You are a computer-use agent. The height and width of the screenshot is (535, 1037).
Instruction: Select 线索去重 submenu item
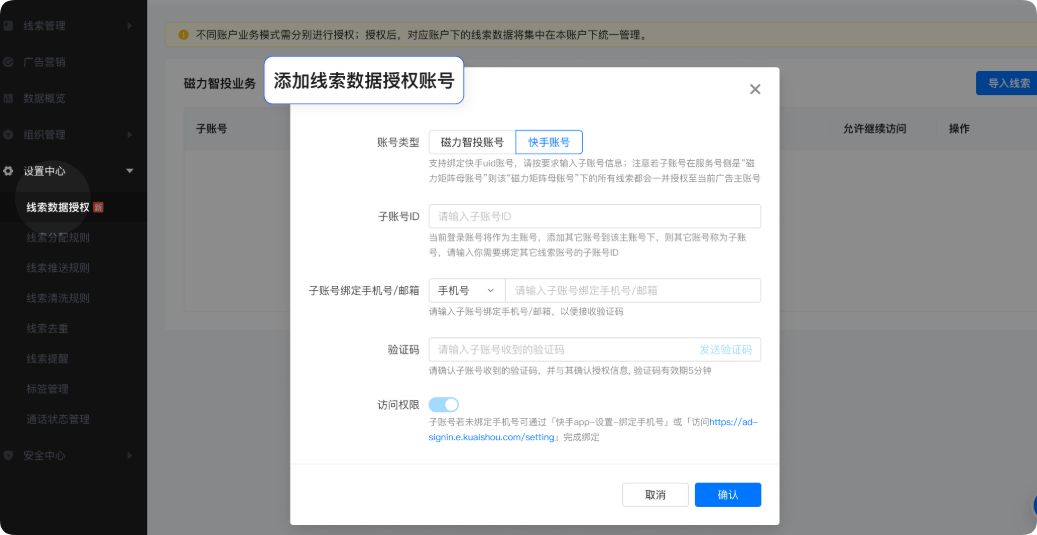47,329
